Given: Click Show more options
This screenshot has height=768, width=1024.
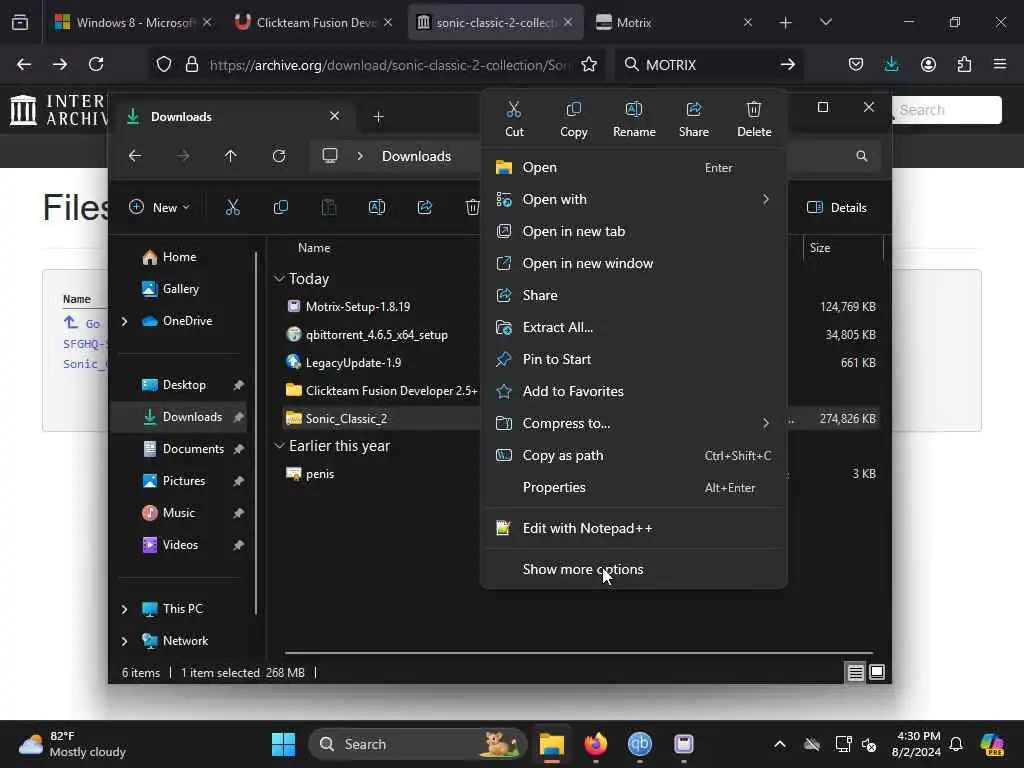Looking at the screenshot, I should (633, 569).
